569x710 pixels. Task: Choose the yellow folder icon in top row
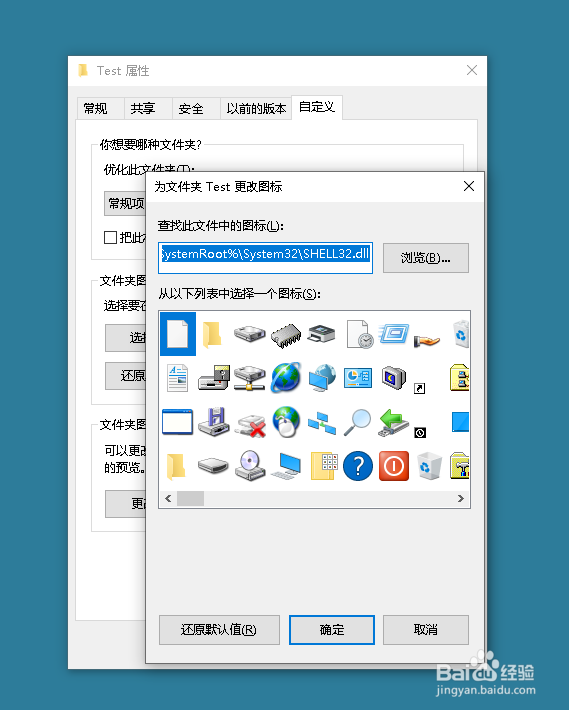click(x=211, y=335)
